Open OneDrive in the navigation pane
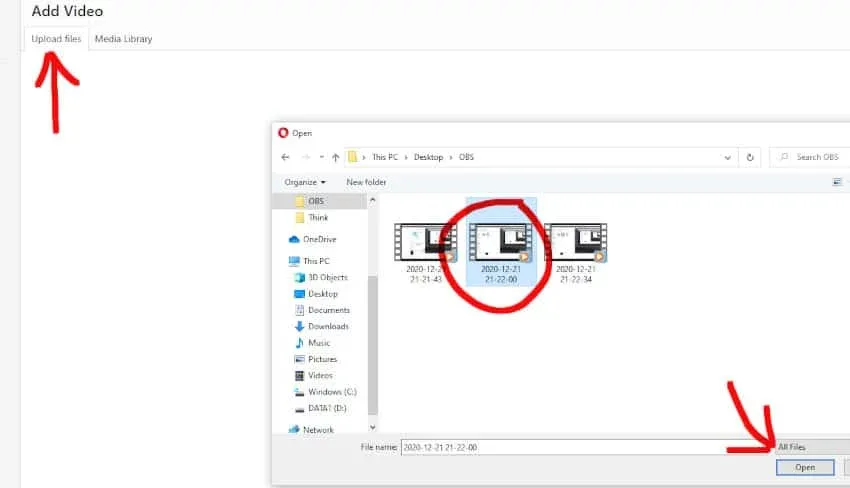The image size is (850, 488). (319, 239)
